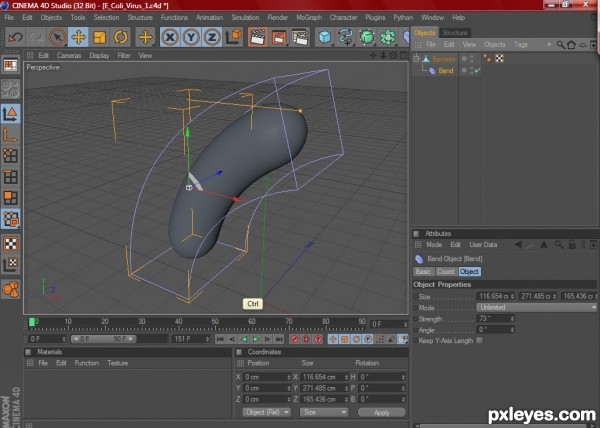Toggle the Y-axis lock
Viewport: 600px width, 428px height.
(191, 37)
